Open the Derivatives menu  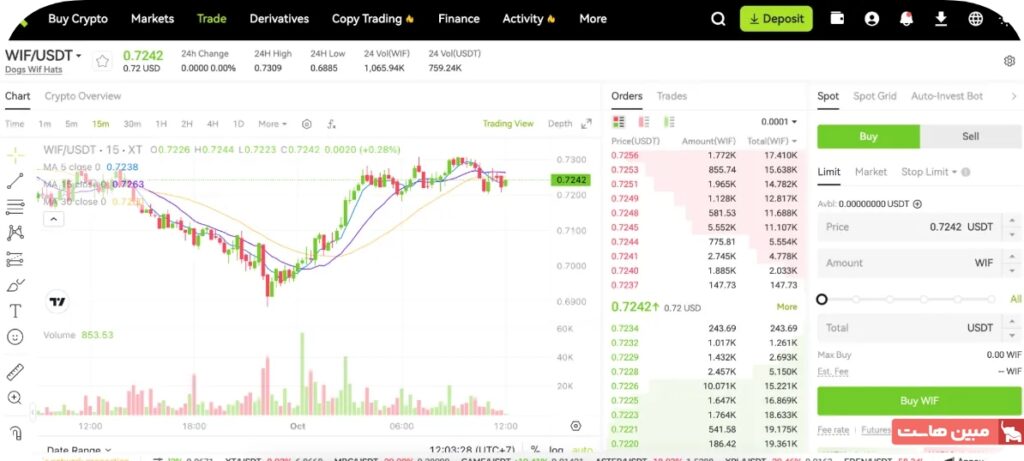point(279,19)
